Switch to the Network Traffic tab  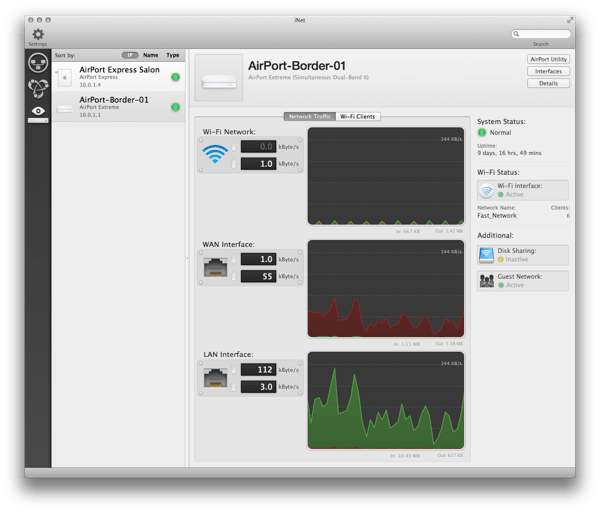click(310, 117)
